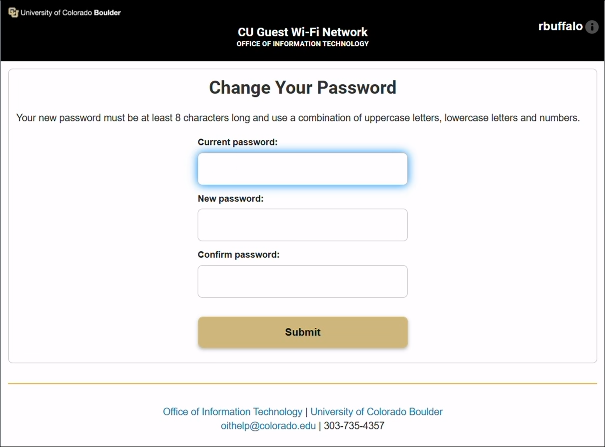Focus the Current password input field
Viewport: 605px width, 447px height.
click(302, 169)
